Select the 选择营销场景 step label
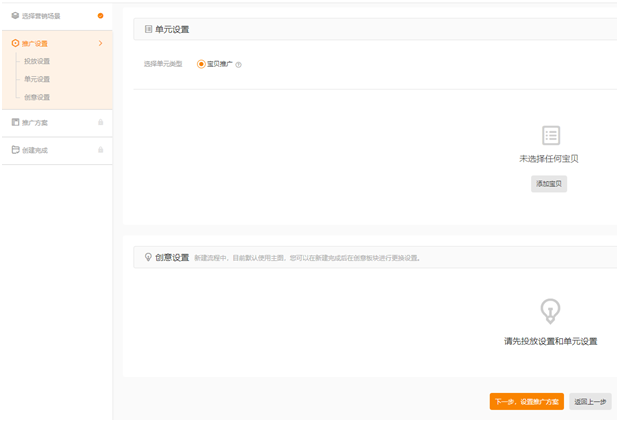619x422 pixels. tap(42, 16)
